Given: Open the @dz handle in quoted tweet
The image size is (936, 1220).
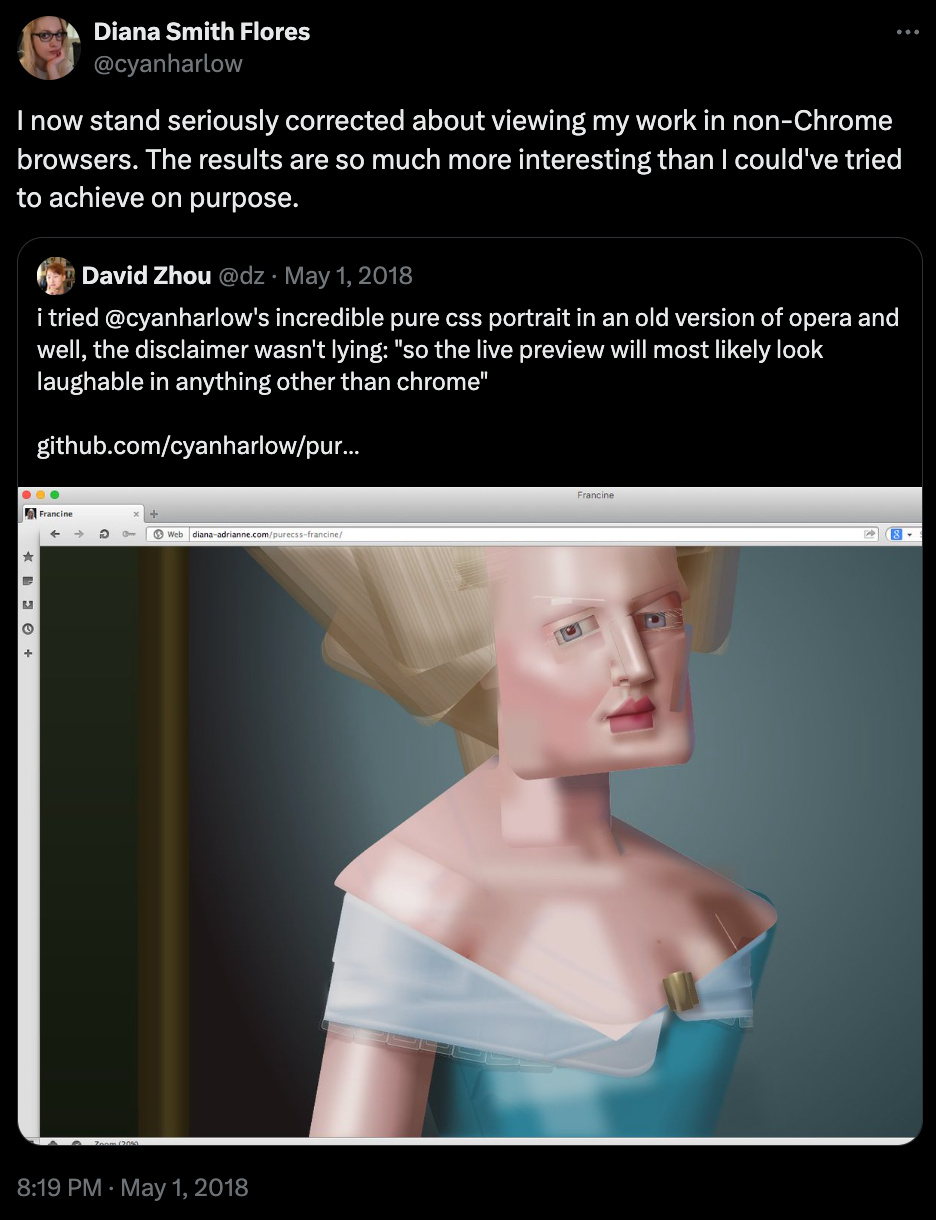Looking at the screenshot, I should coord(241,276).
